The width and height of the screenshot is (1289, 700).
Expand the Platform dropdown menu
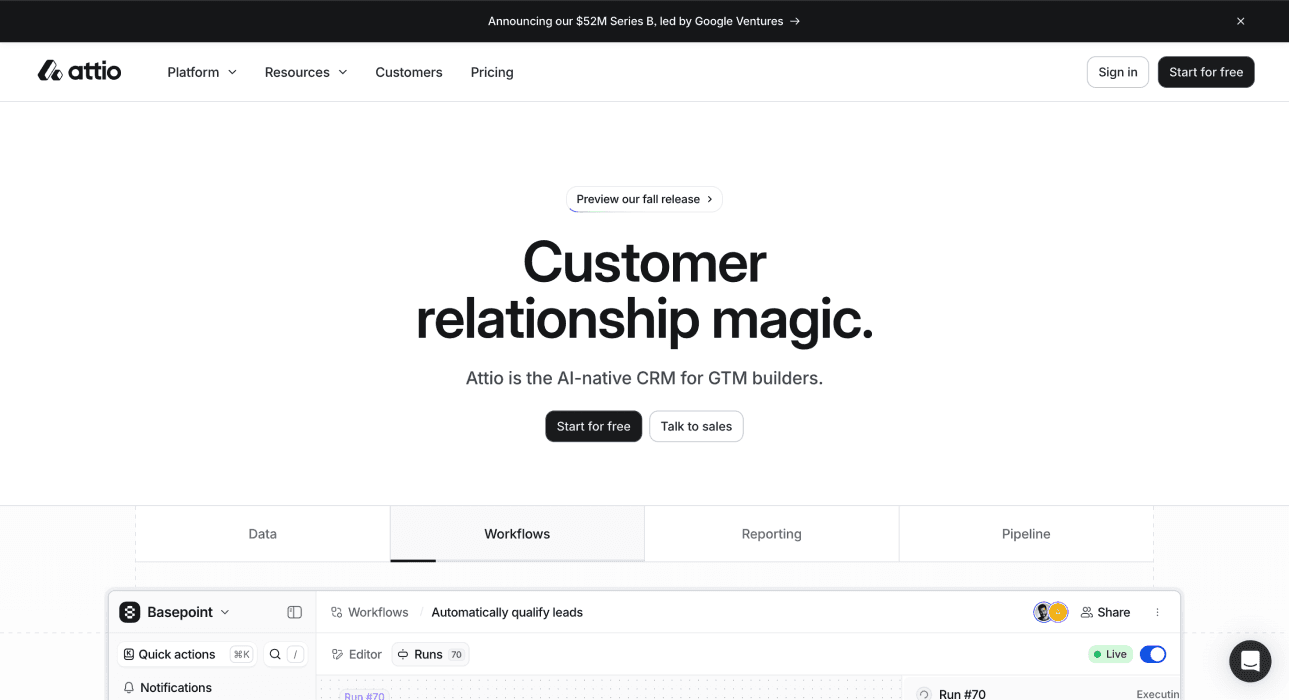tap(202, 72)
